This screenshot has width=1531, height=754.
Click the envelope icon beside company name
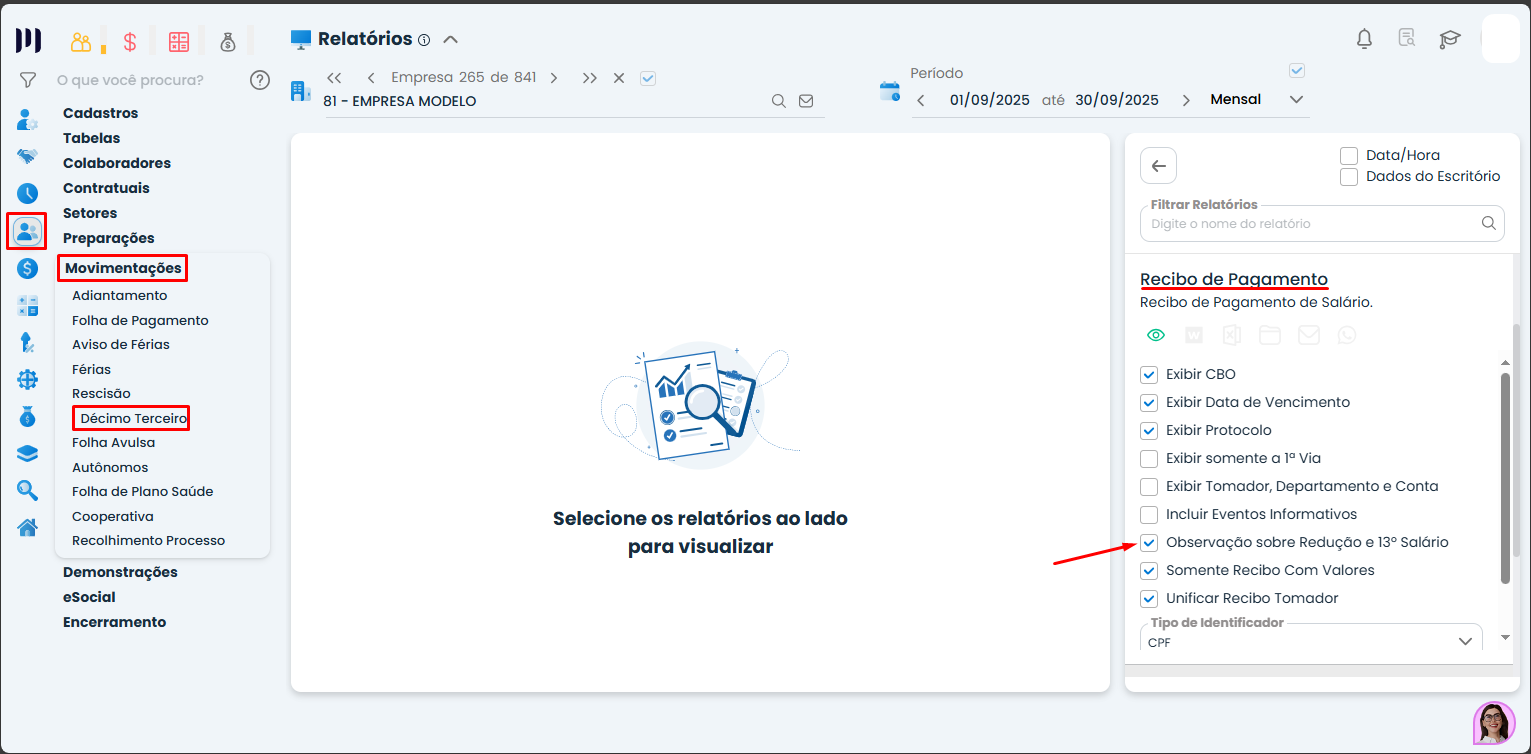(x=806, y=101)
